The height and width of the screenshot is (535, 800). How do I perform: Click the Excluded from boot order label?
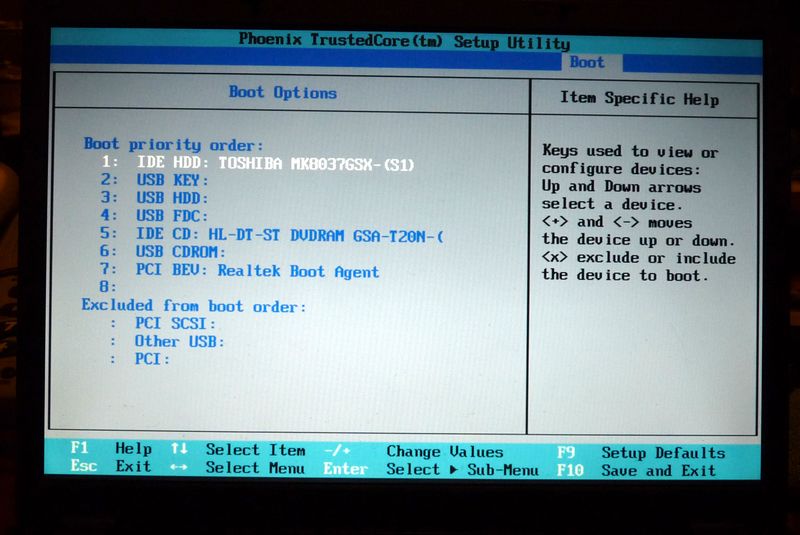(x=194, y=305)
